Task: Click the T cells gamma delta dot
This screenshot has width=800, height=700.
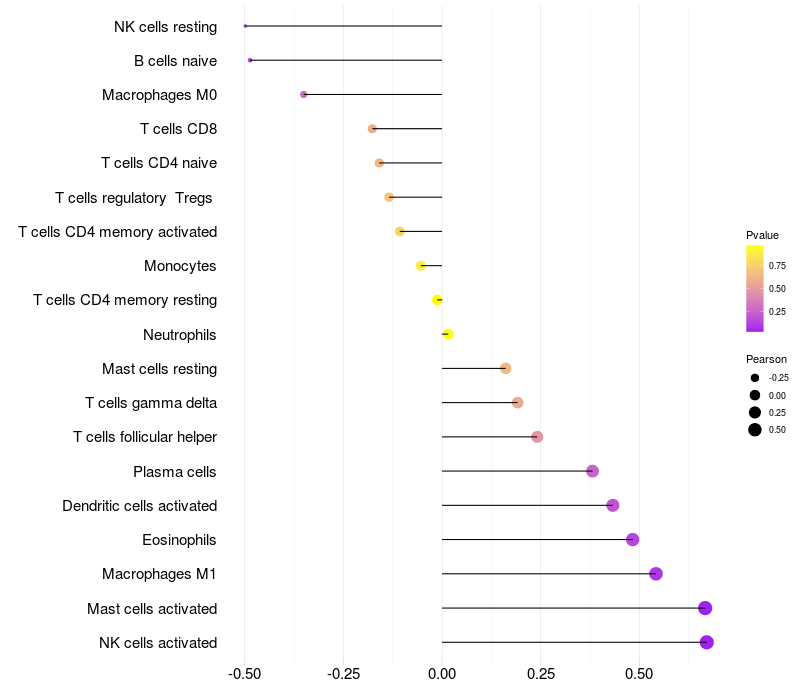Action: (x=517, y=403)
